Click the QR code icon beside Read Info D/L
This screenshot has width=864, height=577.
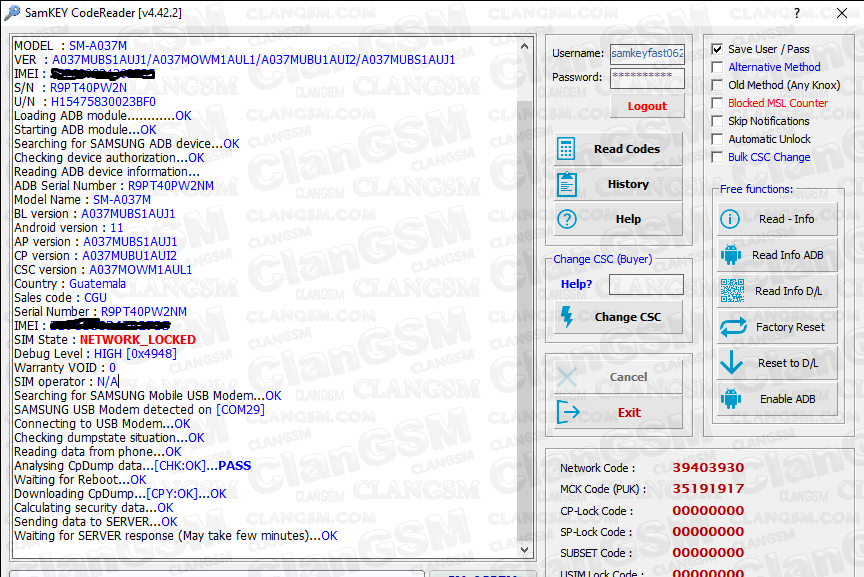(732, 290)
